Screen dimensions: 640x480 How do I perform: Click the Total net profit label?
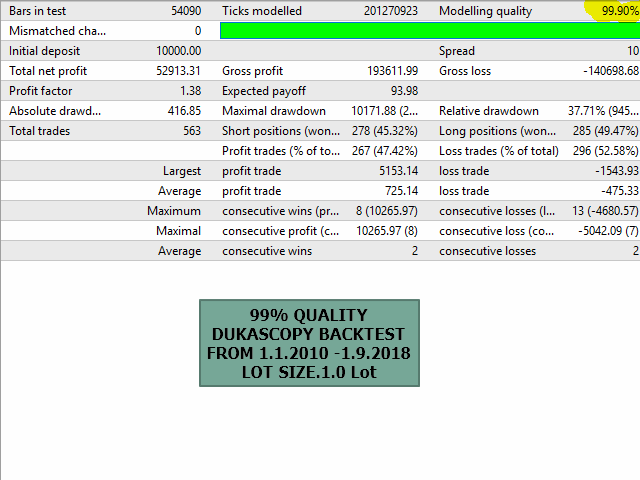pos(48,71)
